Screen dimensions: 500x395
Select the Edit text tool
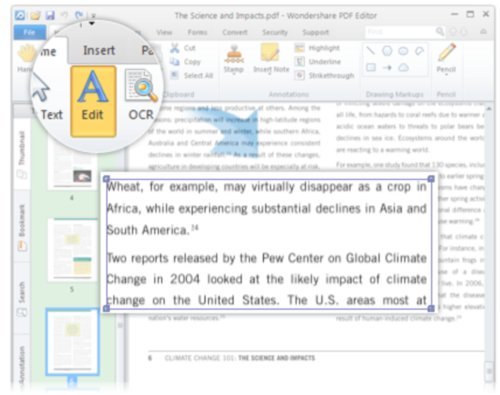93,101
